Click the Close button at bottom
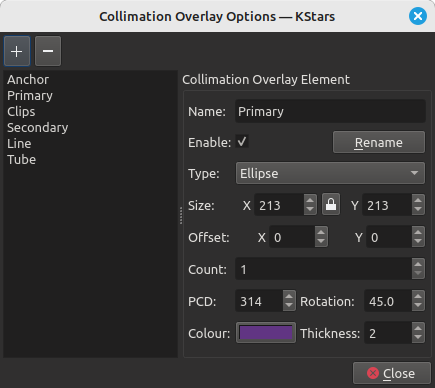435x388 pixels. 392,373
